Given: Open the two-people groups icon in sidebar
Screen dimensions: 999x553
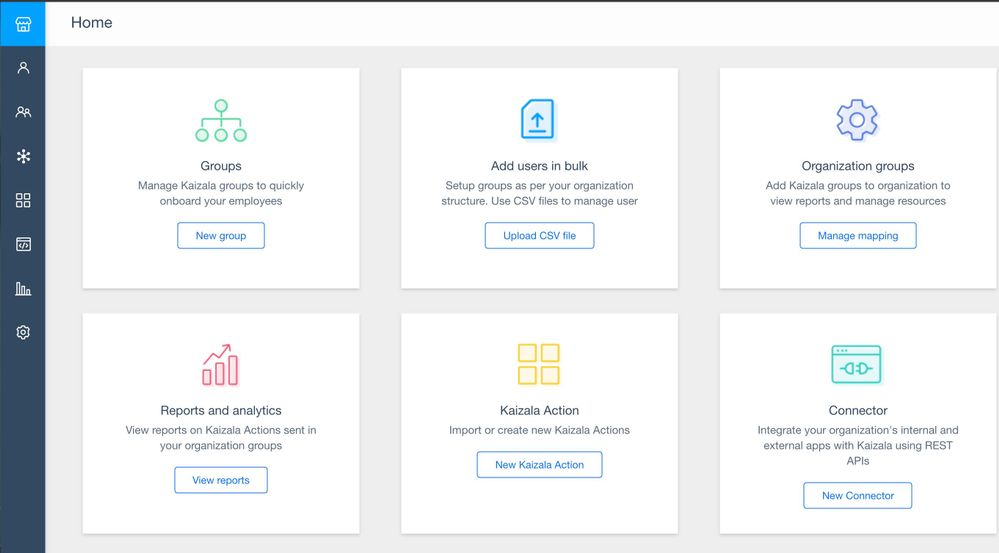Looking at the screenshot, I should point(23,112).
